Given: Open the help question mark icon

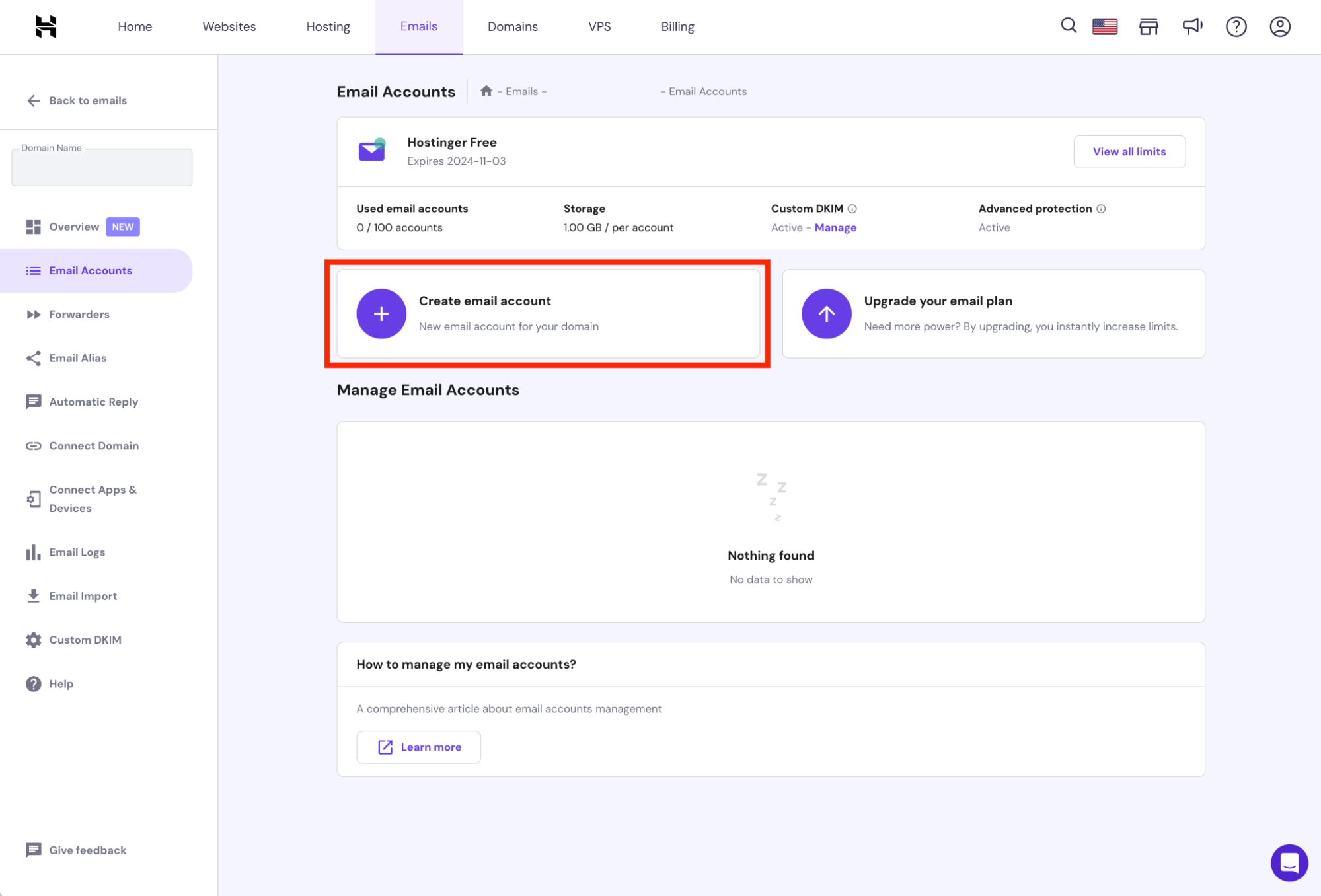Looking at the screenshot, I should 1236,26.
